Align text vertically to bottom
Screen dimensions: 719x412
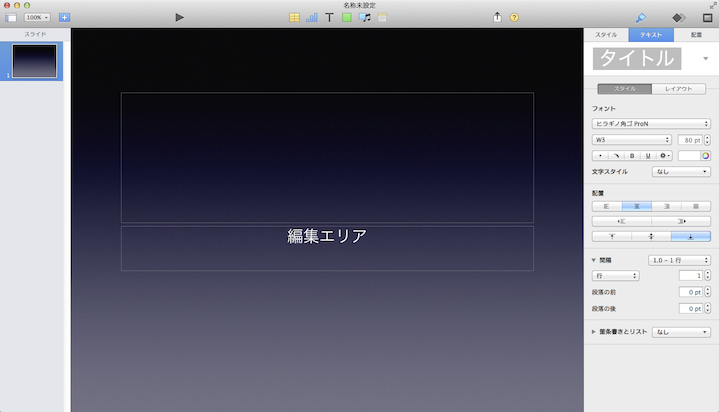[x=691, y=236]
